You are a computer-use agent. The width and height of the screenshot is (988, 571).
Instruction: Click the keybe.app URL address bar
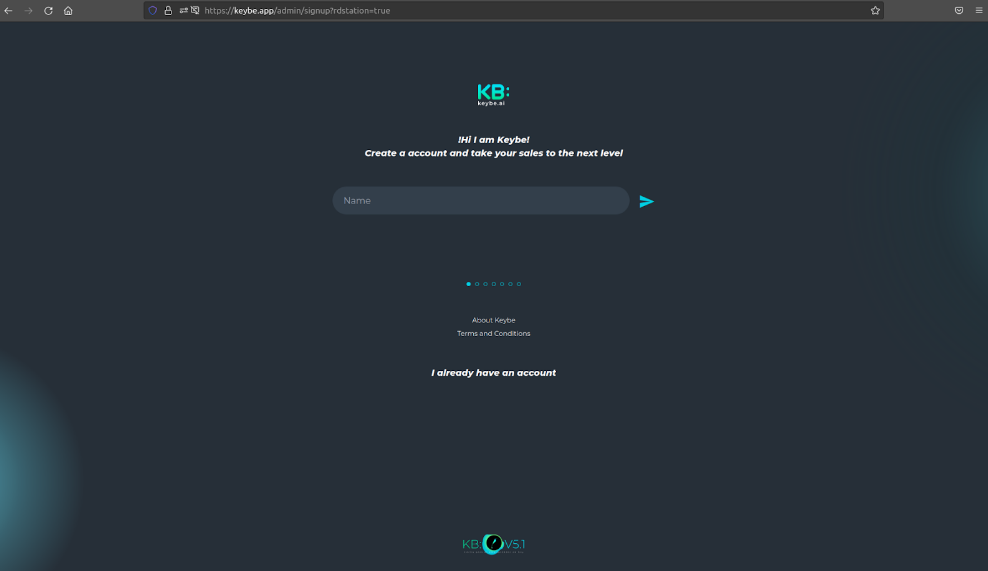pyautogui.click(x=500, y=10)
